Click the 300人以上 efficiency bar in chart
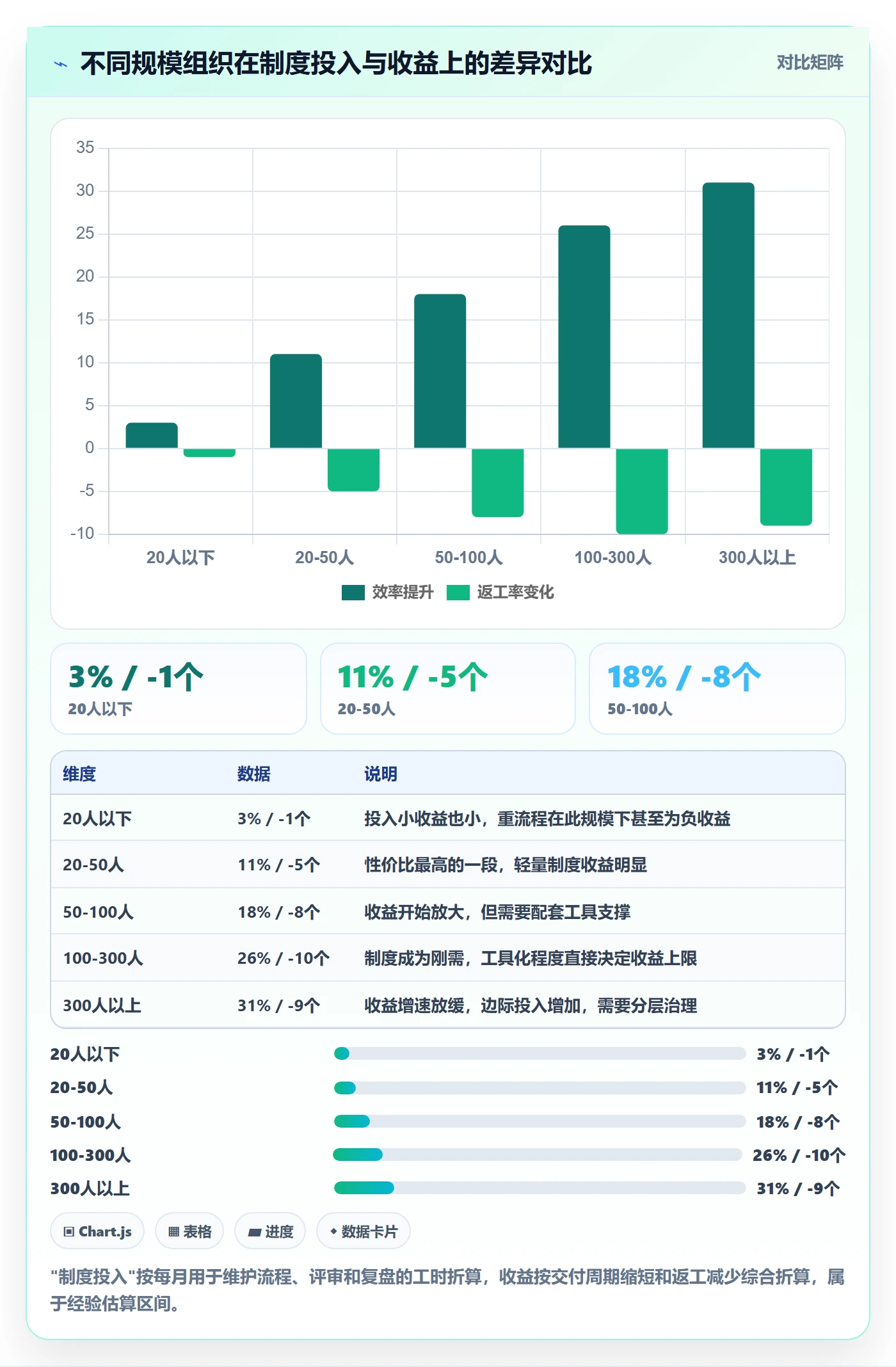The image size is (896, 1367). (728, 316)
